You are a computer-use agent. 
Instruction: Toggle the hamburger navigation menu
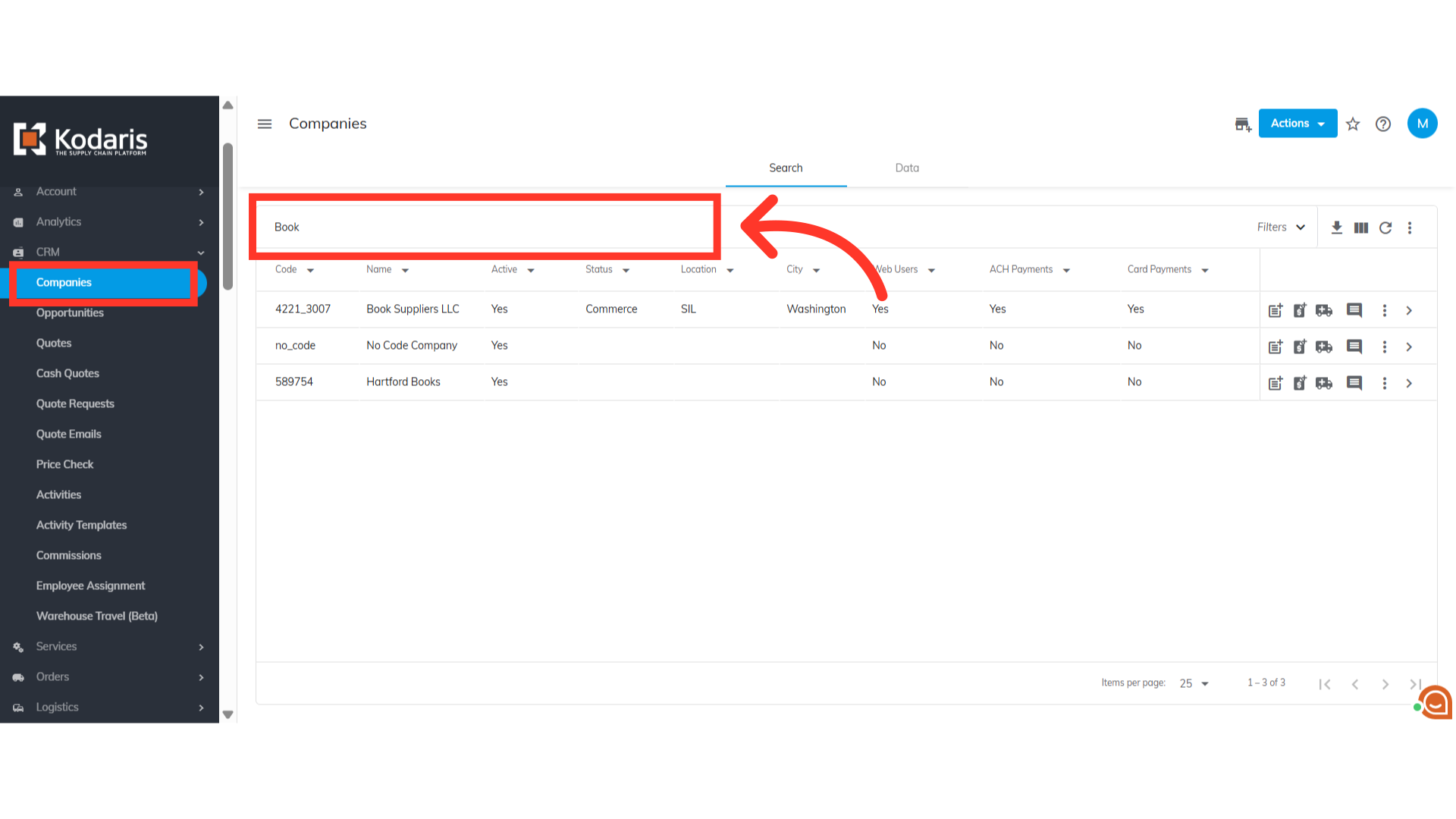[x=265, y=124]
